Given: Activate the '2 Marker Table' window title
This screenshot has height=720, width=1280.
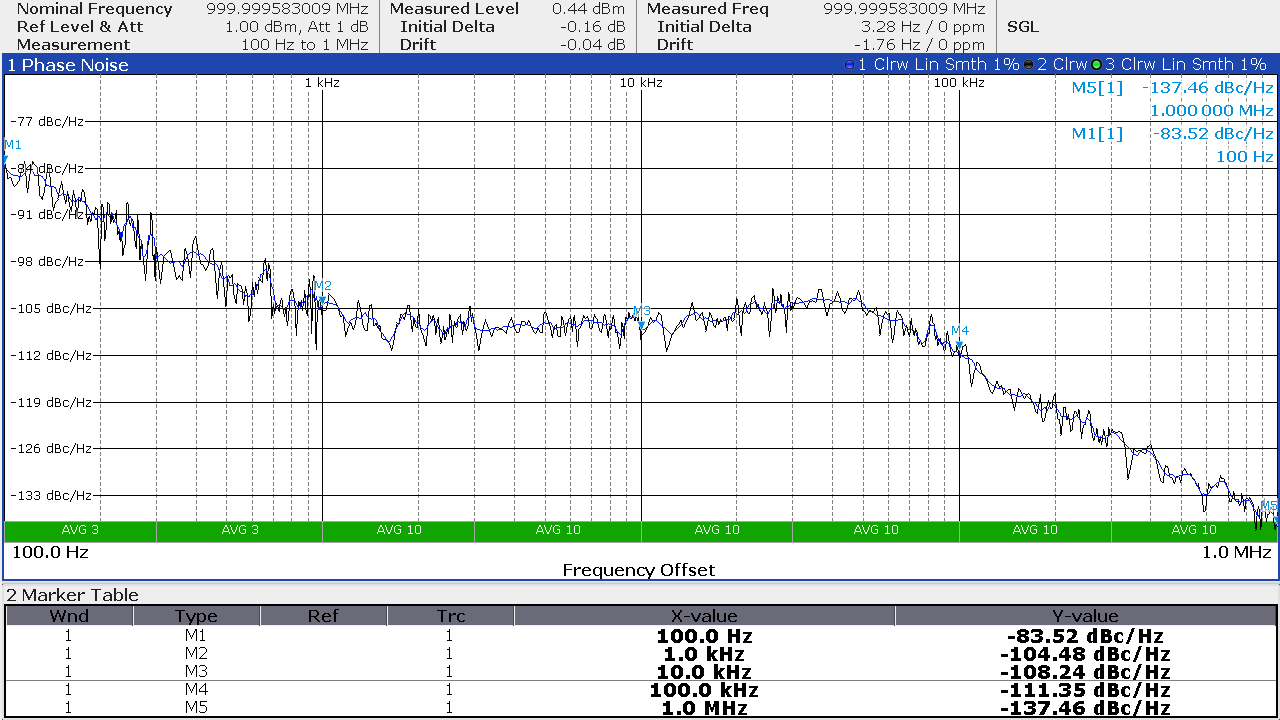Looking at the screenshot, I should [73, 595].
